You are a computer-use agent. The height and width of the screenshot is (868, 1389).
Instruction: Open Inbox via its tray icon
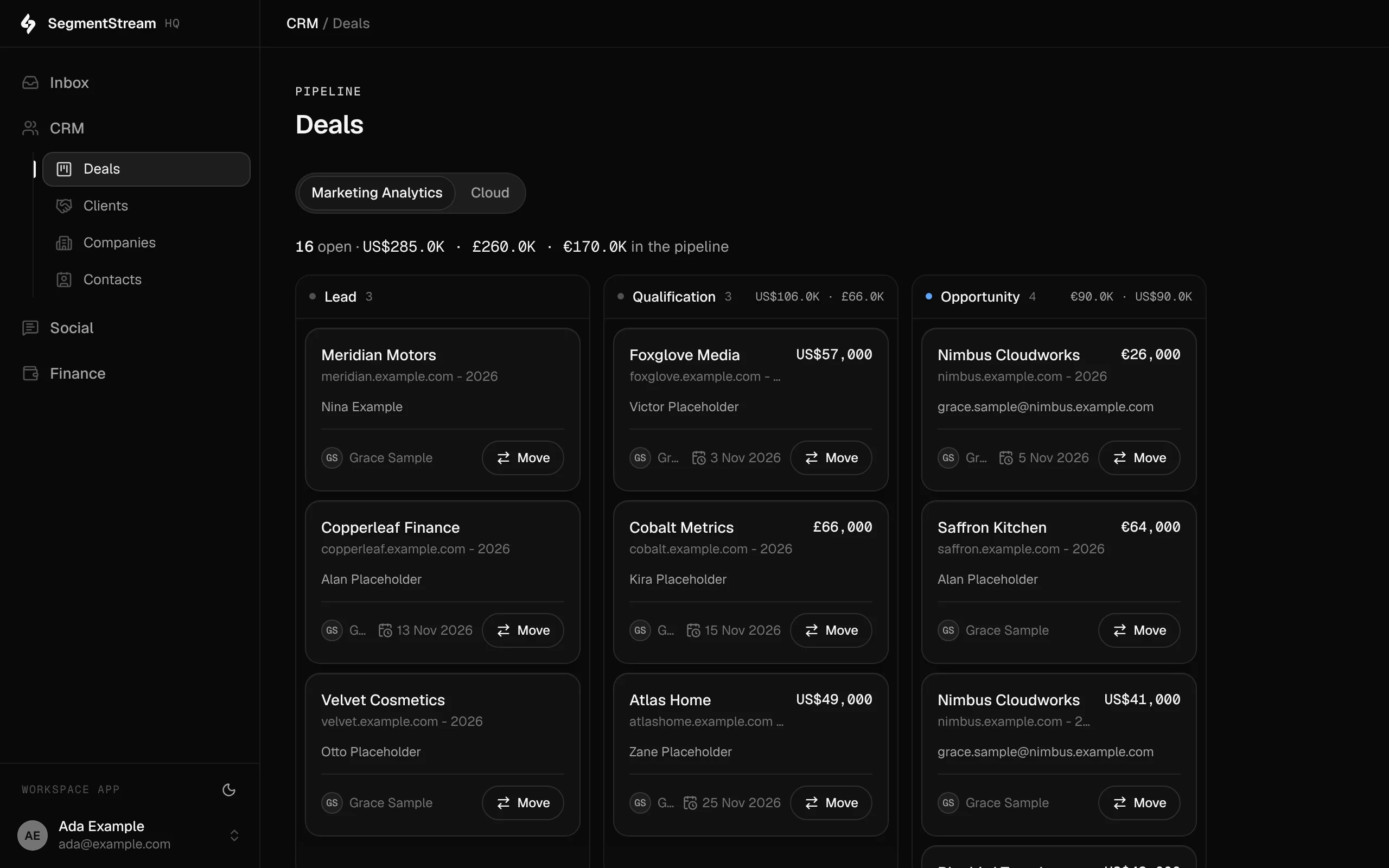coord(30,82)
